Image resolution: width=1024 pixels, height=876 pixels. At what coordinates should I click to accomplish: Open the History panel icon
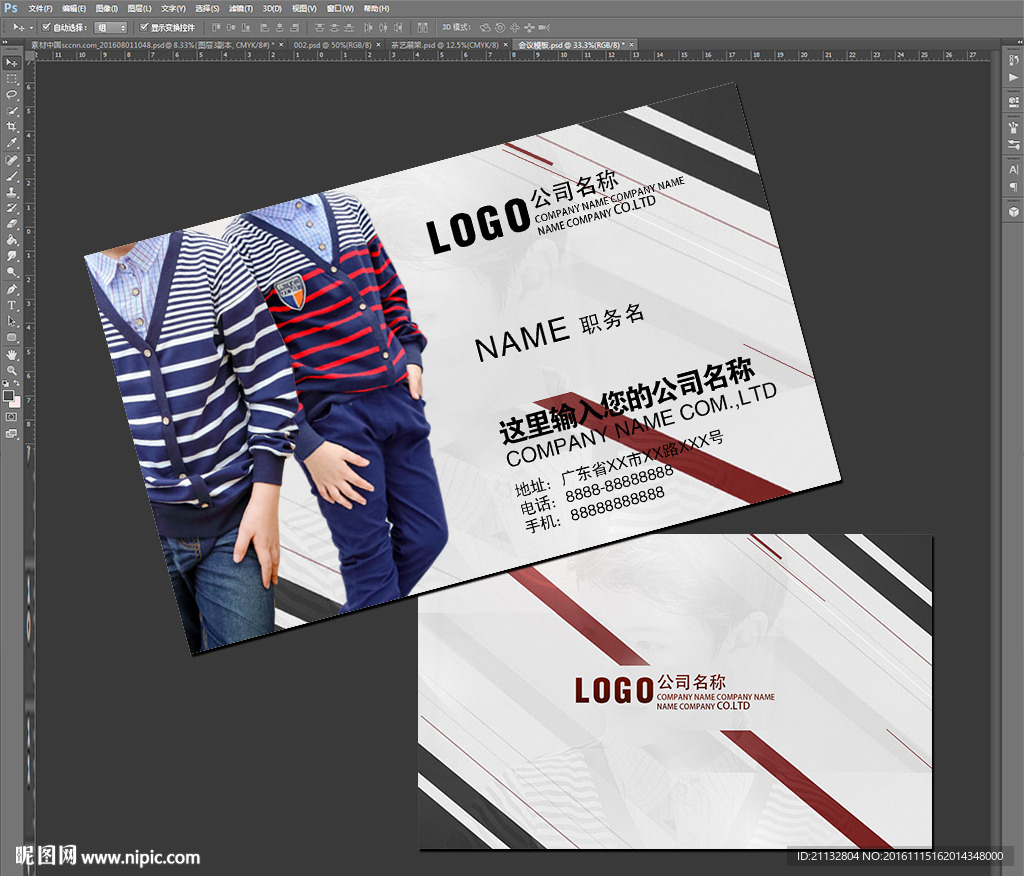point(1013,62)
